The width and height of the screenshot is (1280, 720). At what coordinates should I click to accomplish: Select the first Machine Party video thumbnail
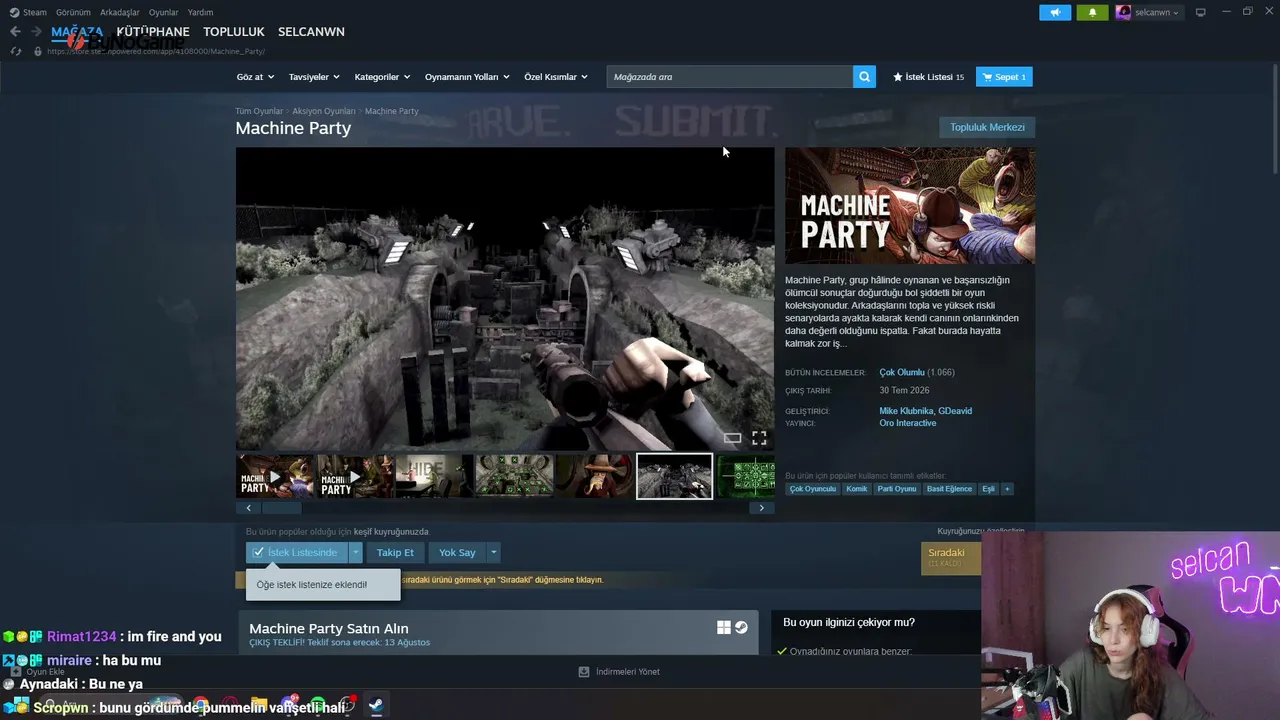pyautogui.click(x=275, y=476)
